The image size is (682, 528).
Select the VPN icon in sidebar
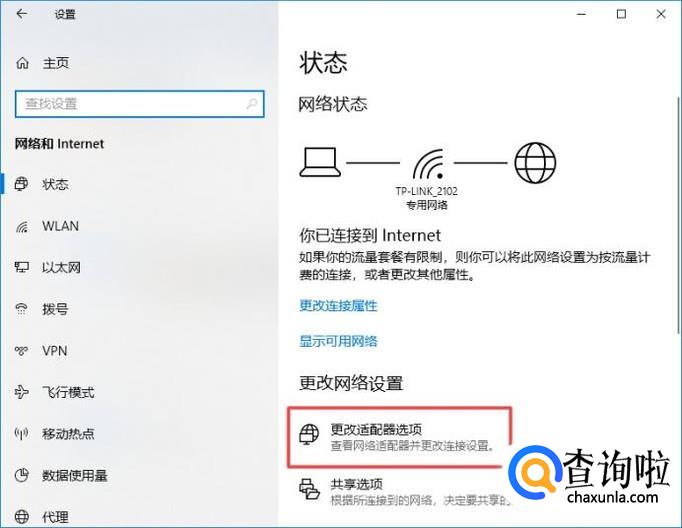pyautogui.click(x=22, y=351)
